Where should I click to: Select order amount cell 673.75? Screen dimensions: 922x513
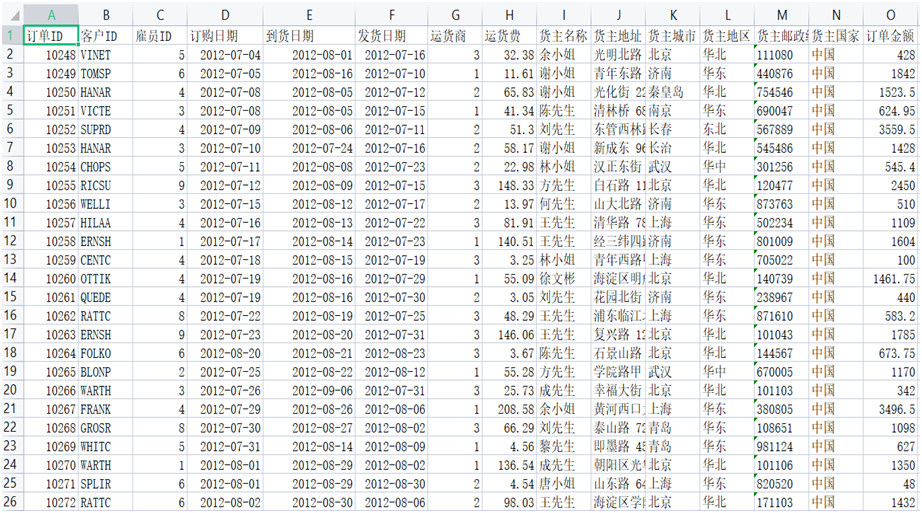890,353
